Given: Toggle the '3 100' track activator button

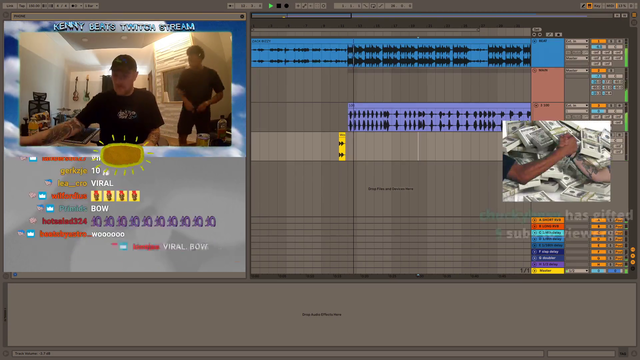Looking at the screenshot, I should coord(599,105).
